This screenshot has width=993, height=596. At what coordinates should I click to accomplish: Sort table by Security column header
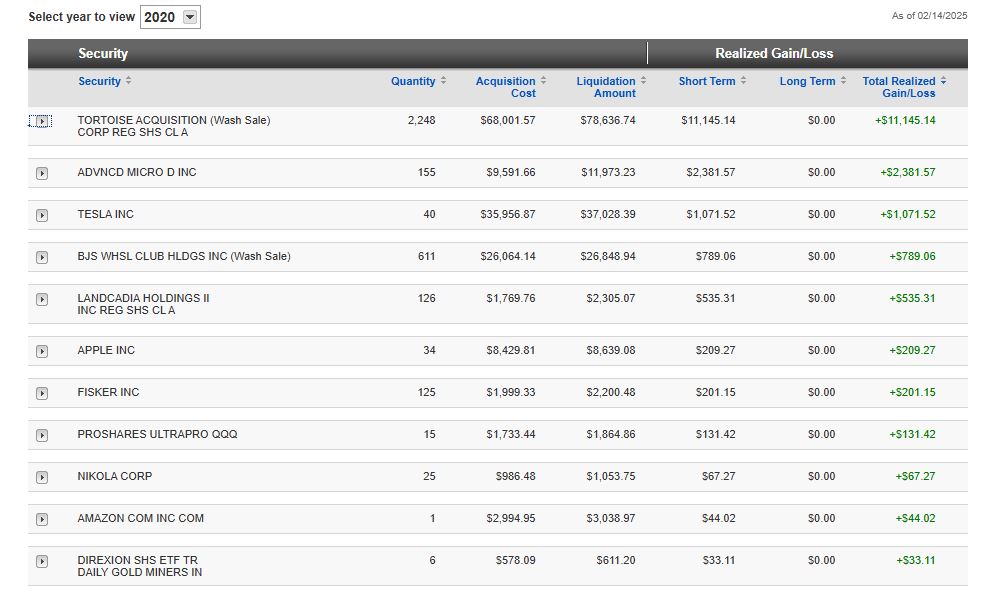pyautogui.click(x=99, y=81)
